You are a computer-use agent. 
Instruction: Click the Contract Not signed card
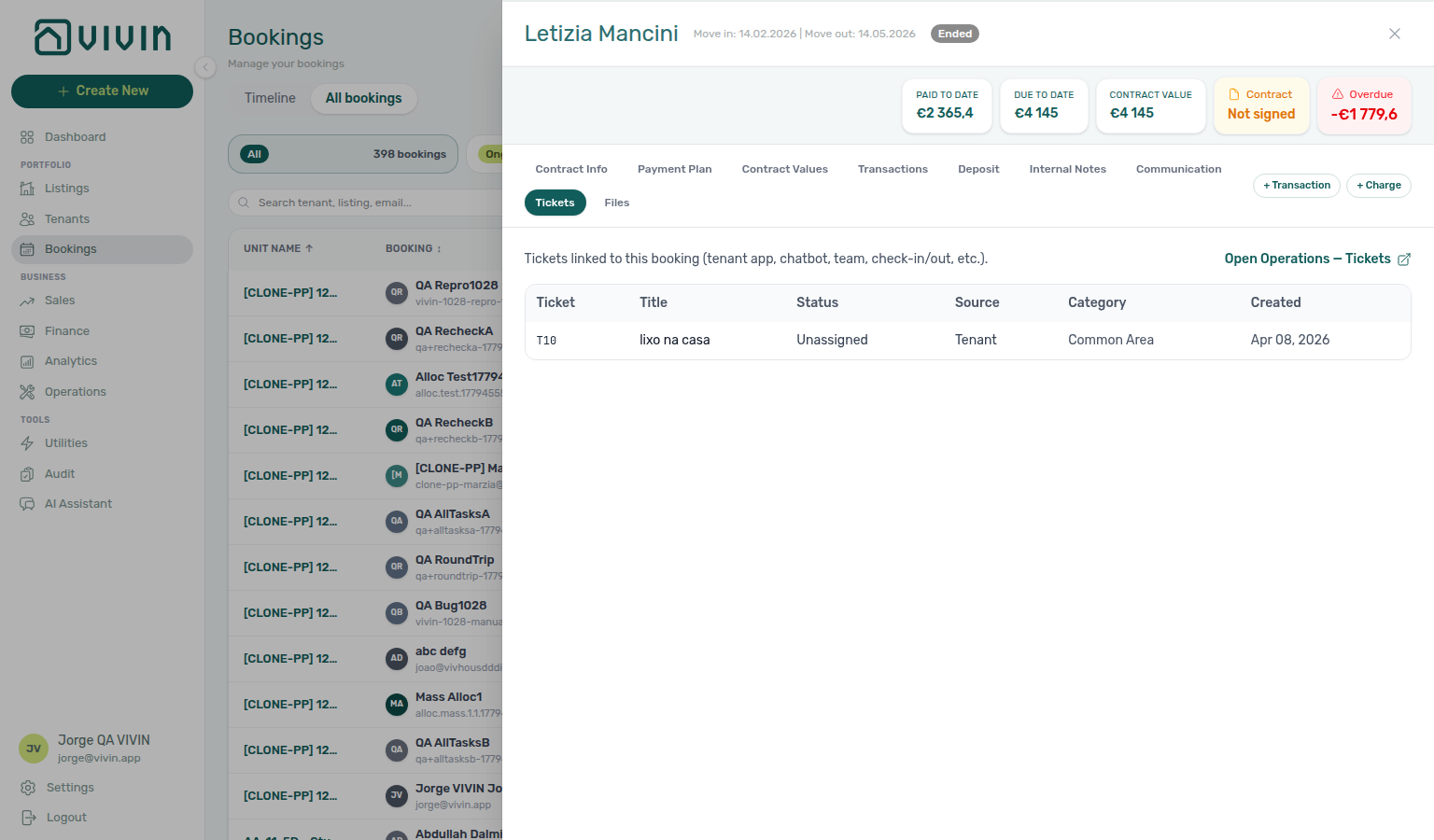pyautogui.click(x=1261, y=105)
